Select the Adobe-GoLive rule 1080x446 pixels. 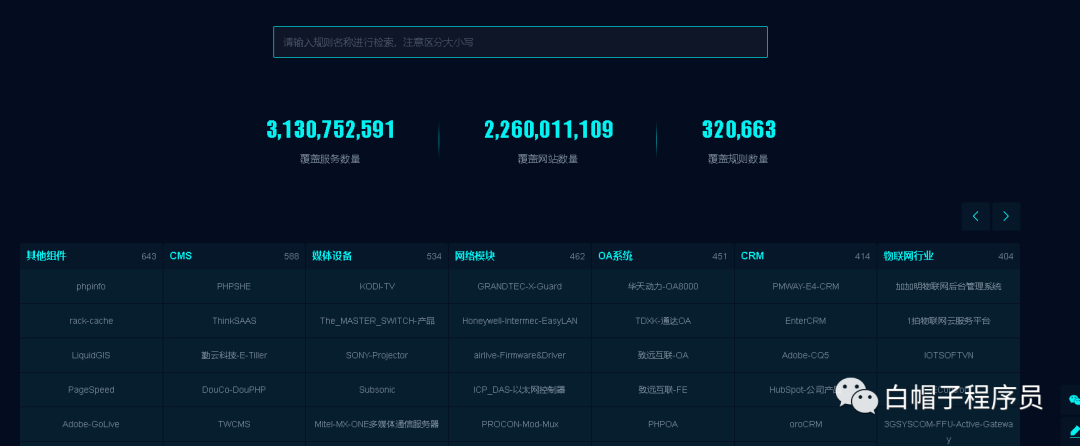[91, 424]
